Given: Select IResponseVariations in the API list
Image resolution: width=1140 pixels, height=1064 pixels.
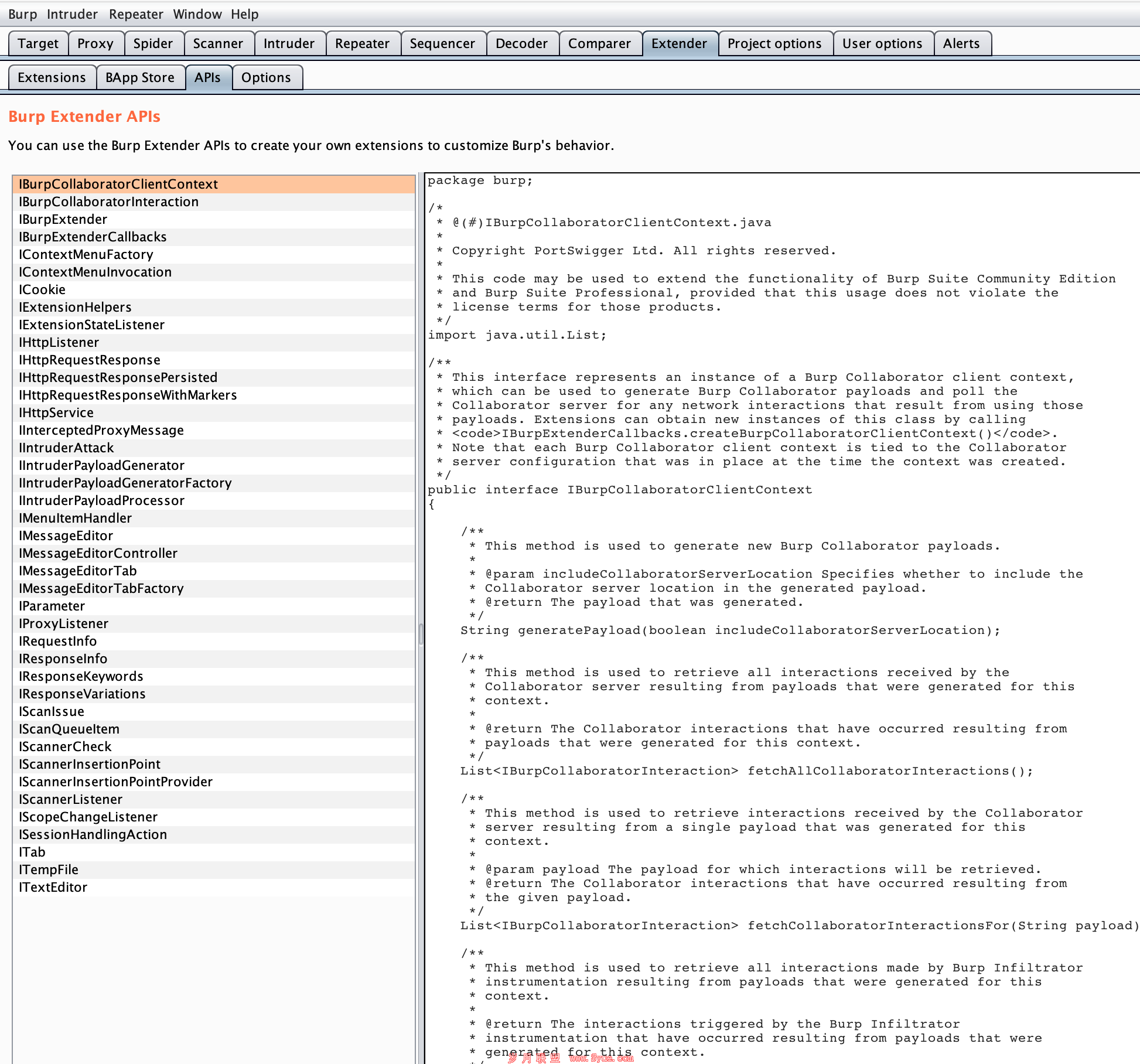Looking at the screenshot, I should (x=214, y=694).
